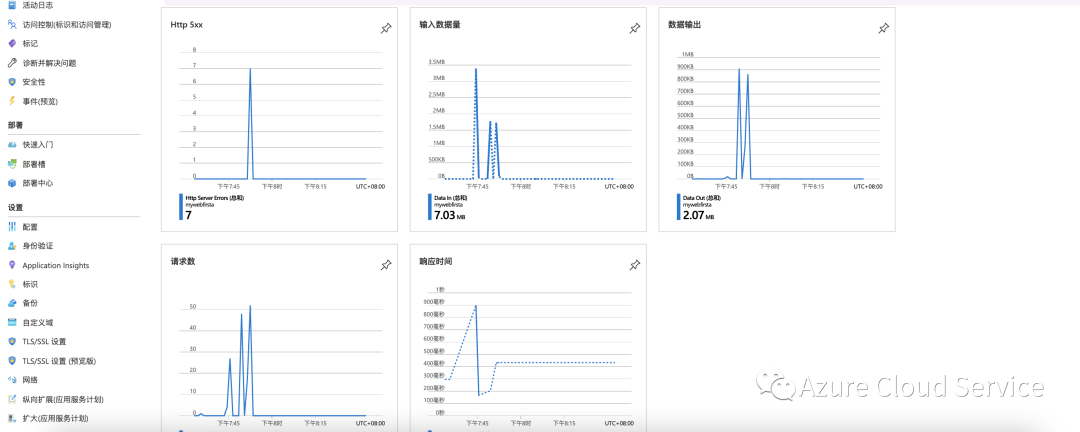This screenshot has height=432, width=1080.
Task: Click the Scale out icon (扩大)
Action: [12, 418]
